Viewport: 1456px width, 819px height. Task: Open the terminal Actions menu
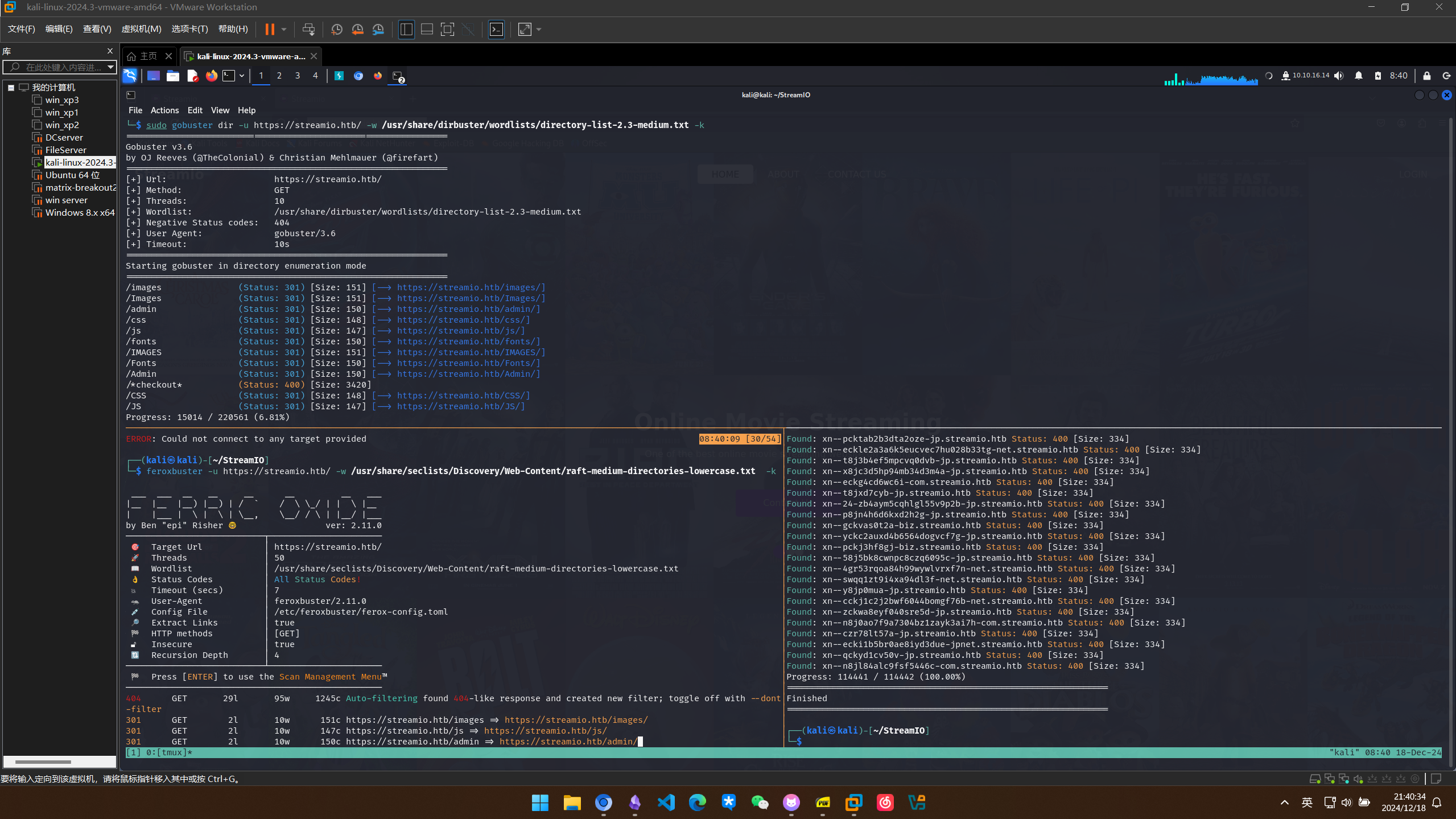coord(164,110)
